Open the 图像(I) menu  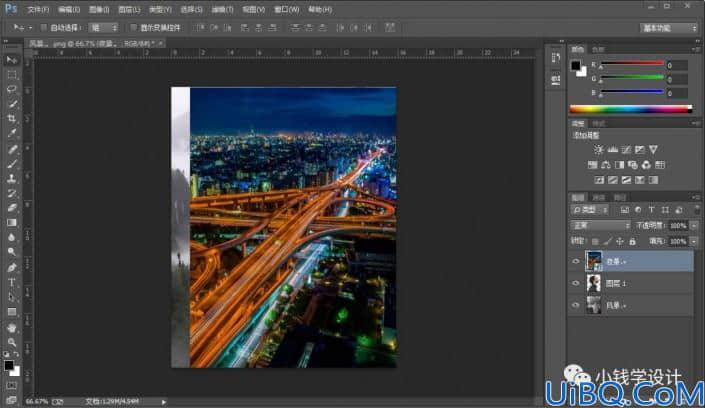coord(99,9)
